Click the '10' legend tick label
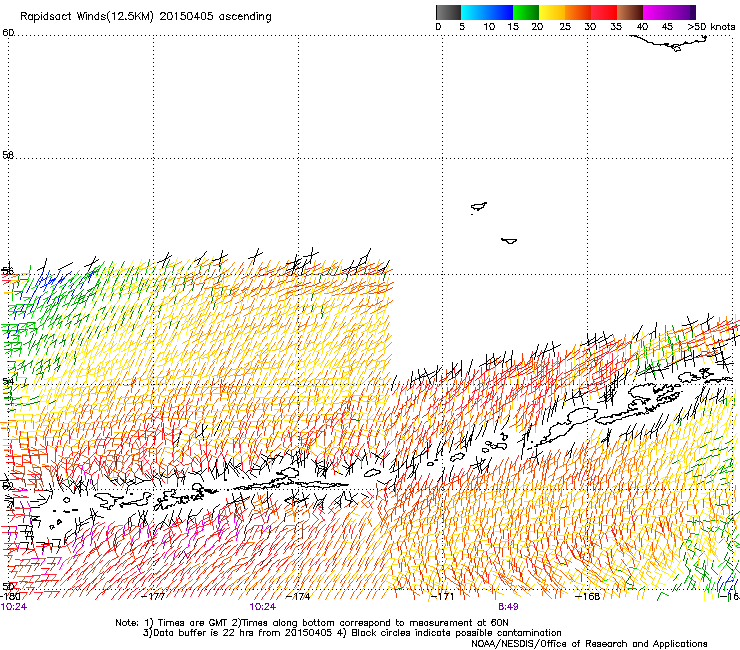The image size is (740, 650). click(489, 26)
